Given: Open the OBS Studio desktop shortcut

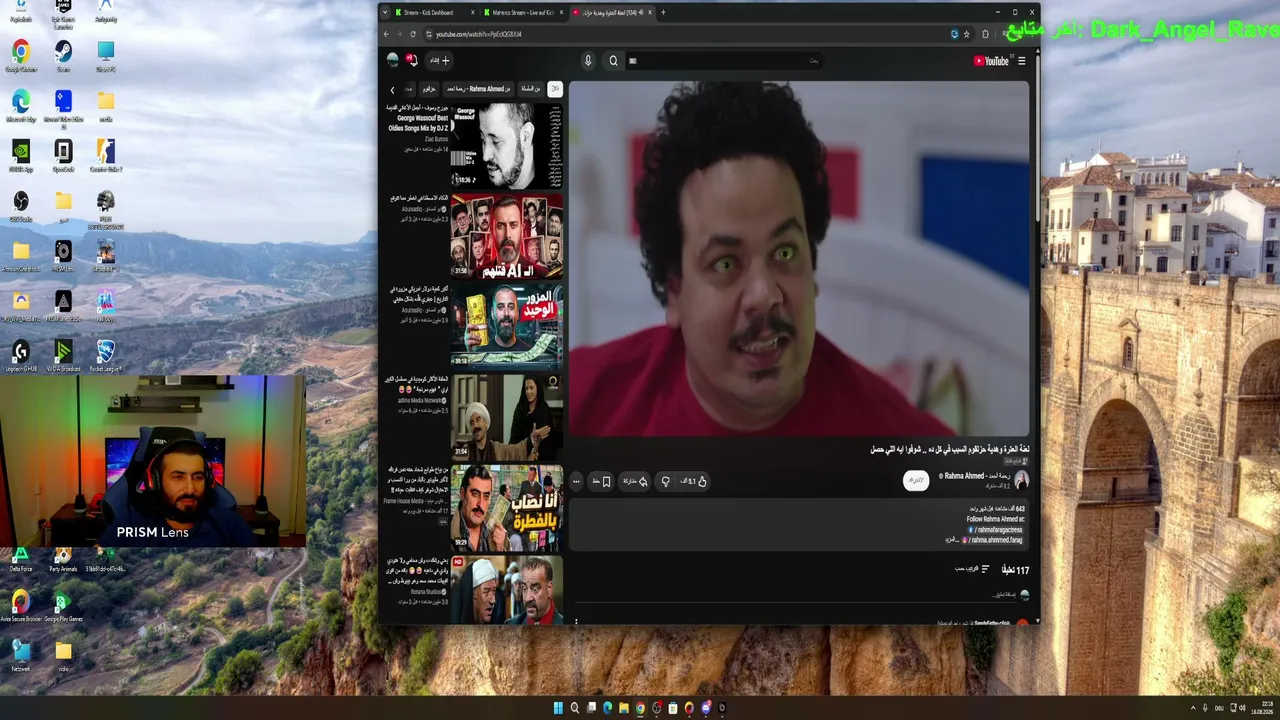Looking at the screenshot, I should click(x=21, y=206).
